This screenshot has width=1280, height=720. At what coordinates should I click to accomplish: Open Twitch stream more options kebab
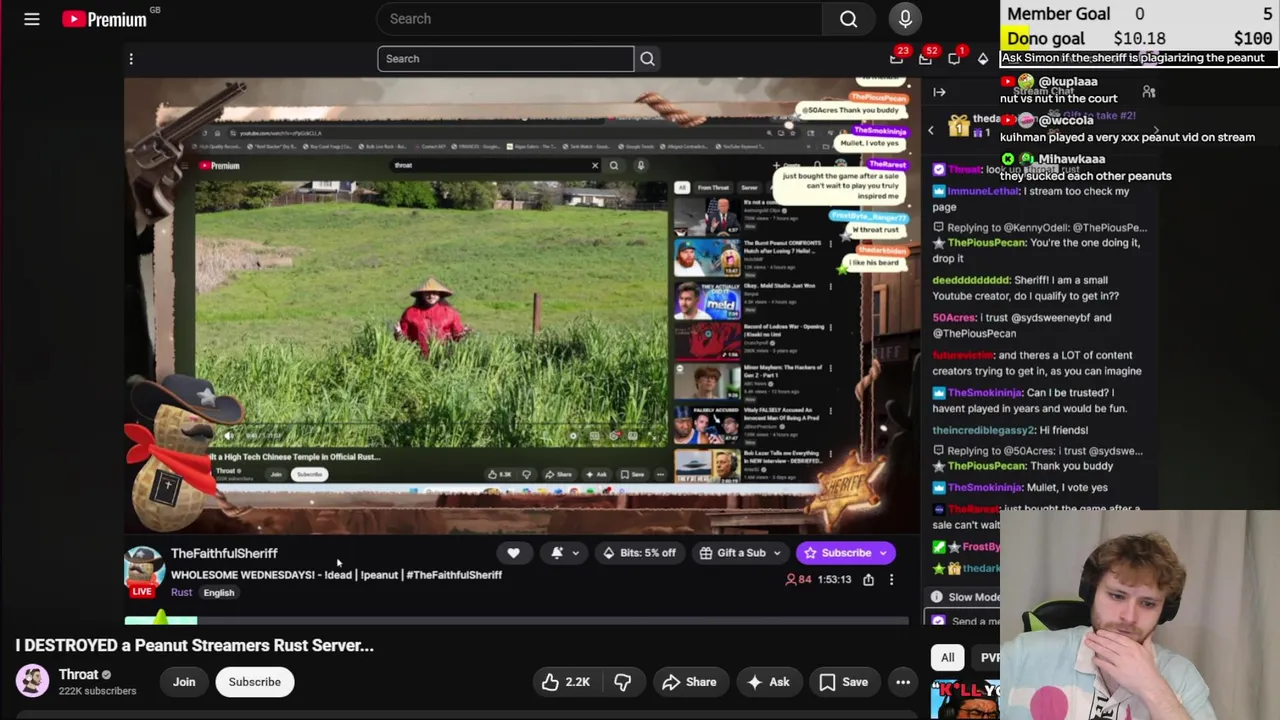(x=891, y=580)
